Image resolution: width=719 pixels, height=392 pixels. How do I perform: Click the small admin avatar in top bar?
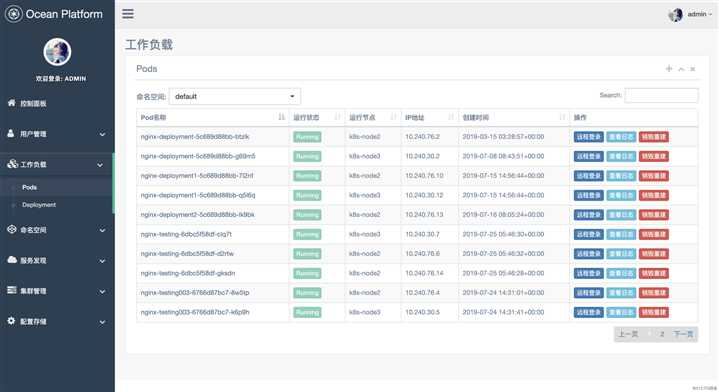point(675,15)
